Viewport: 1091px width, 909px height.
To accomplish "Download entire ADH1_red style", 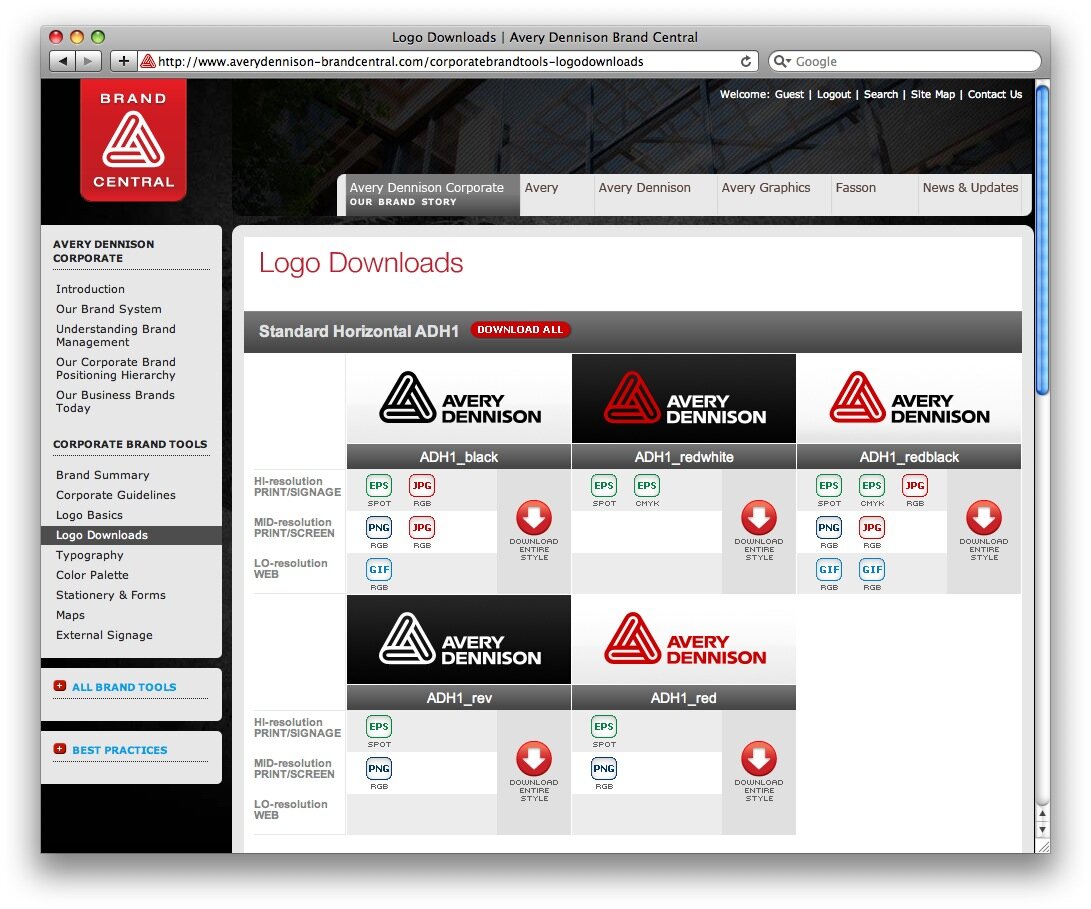I will pos(758,759).
